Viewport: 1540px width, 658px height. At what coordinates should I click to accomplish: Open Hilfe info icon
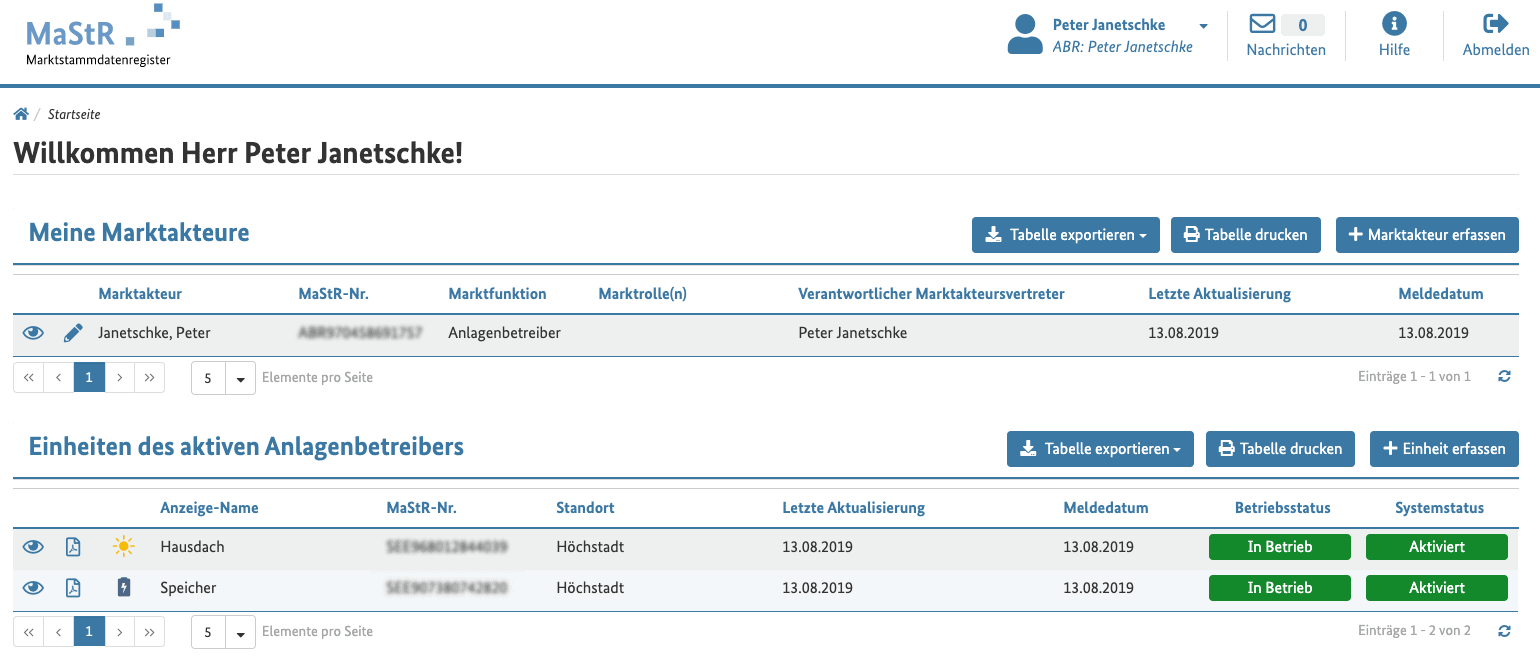pos(1394,24)
